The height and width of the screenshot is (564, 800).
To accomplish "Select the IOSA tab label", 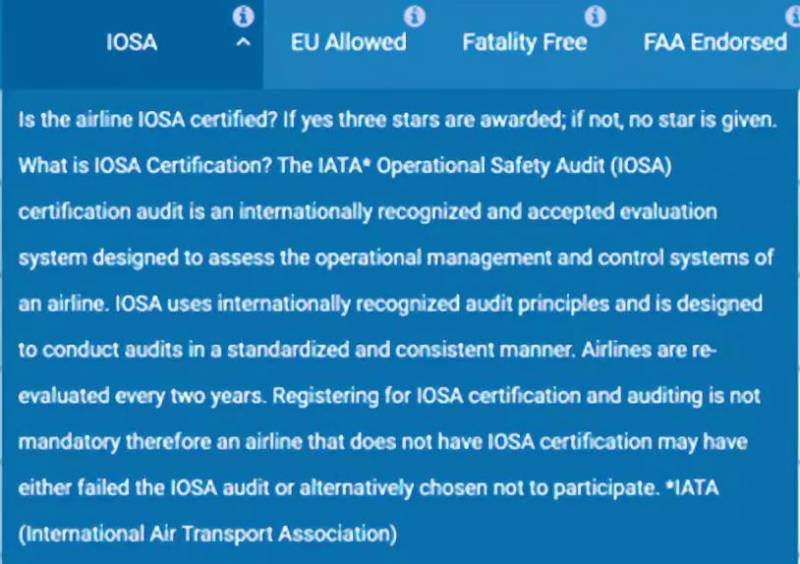I will 132,43.
